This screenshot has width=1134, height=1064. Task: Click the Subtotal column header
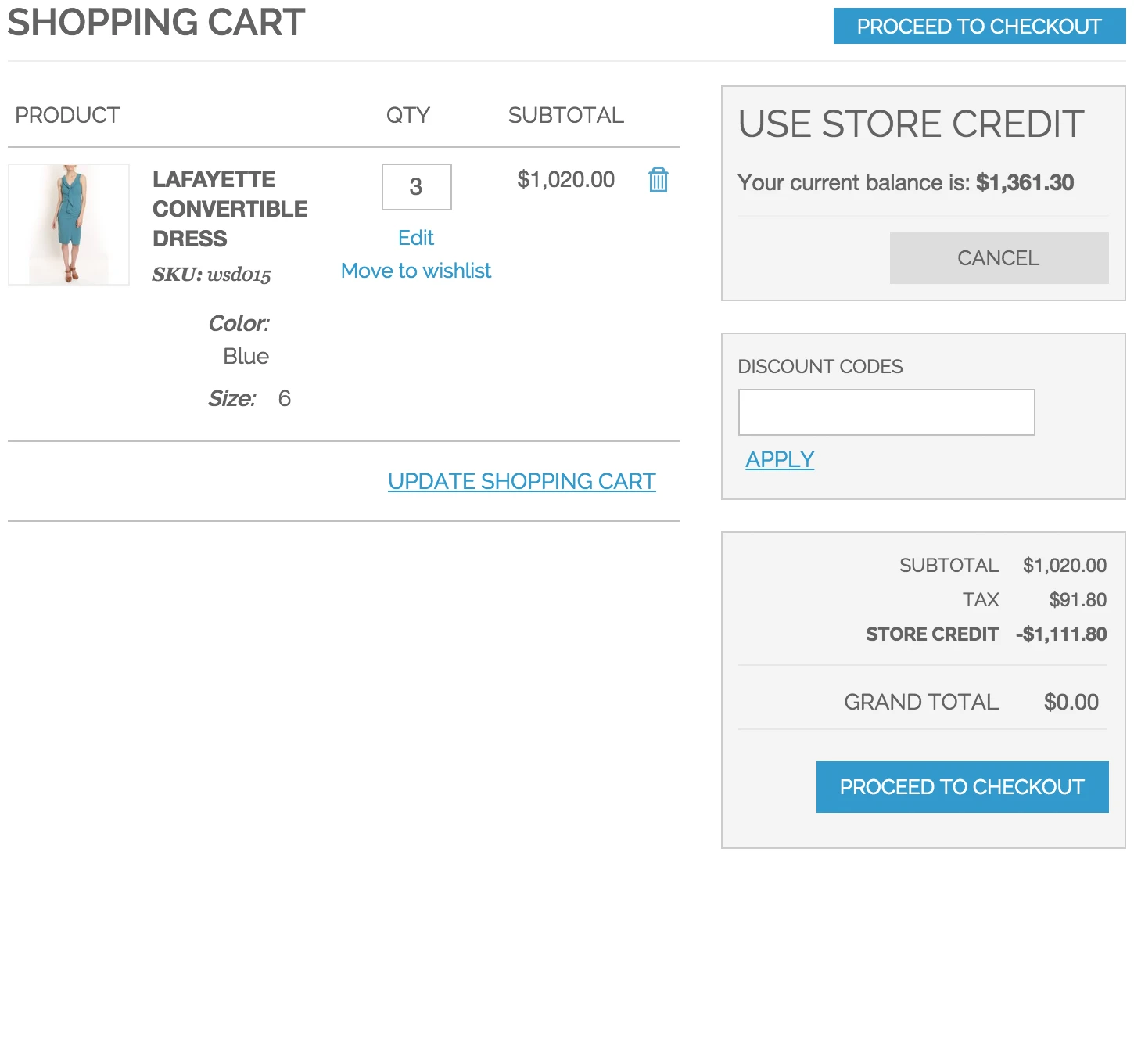[566, 115]
